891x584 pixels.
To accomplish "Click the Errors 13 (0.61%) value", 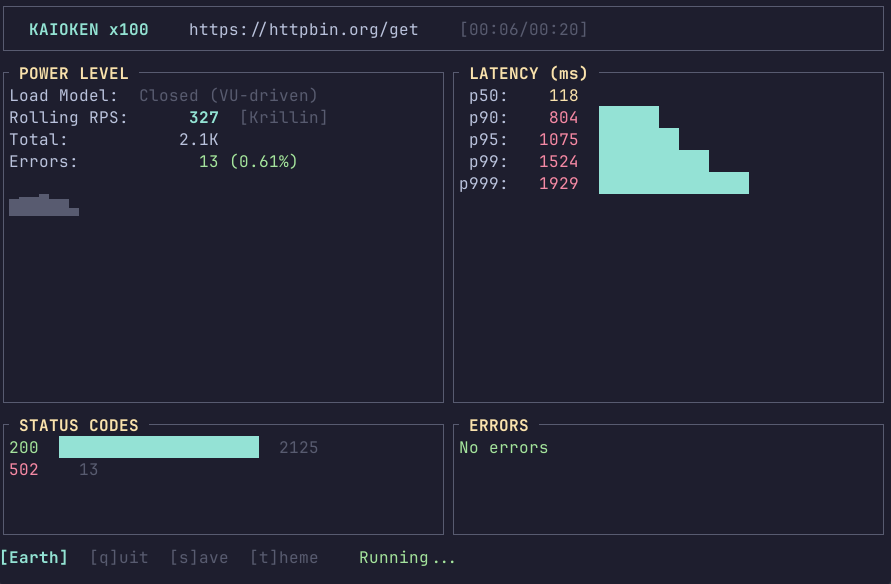I will click(x=248, y=162).
